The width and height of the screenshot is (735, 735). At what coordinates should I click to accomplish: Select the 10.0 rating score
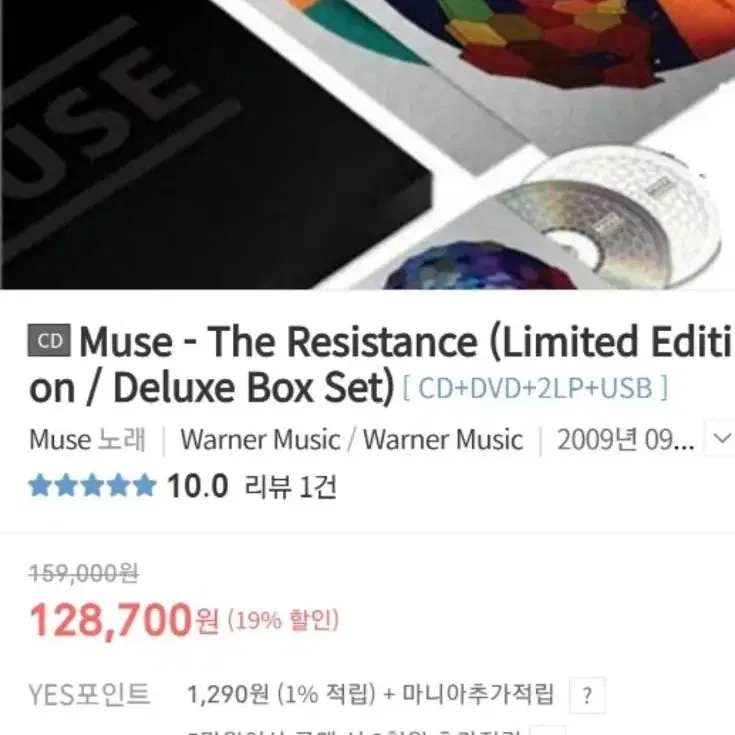[198, 486]
